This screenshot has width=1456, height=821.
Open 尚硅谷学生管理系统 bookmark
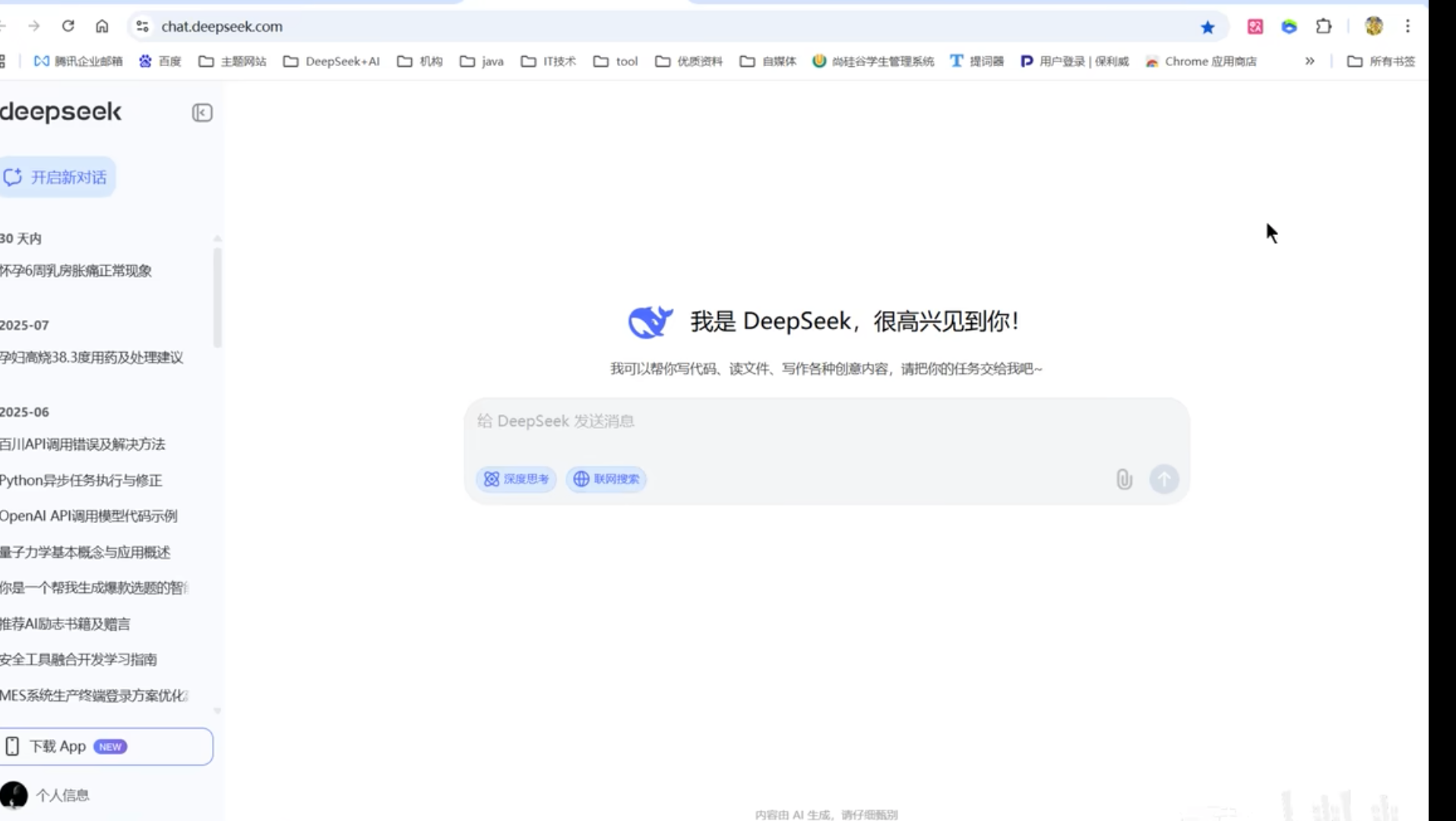(x=873, y=62)
